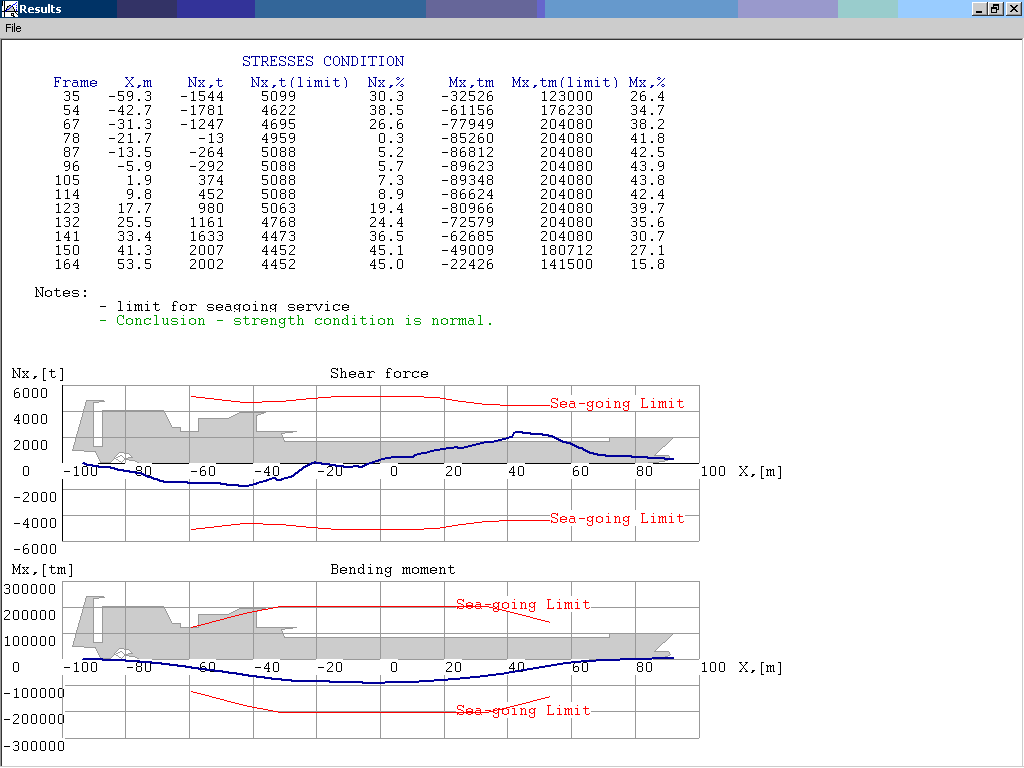This screenshot has width=1024, height=768.
Task: Click Mx limit value 176230
Action: (x=566, y=110)
